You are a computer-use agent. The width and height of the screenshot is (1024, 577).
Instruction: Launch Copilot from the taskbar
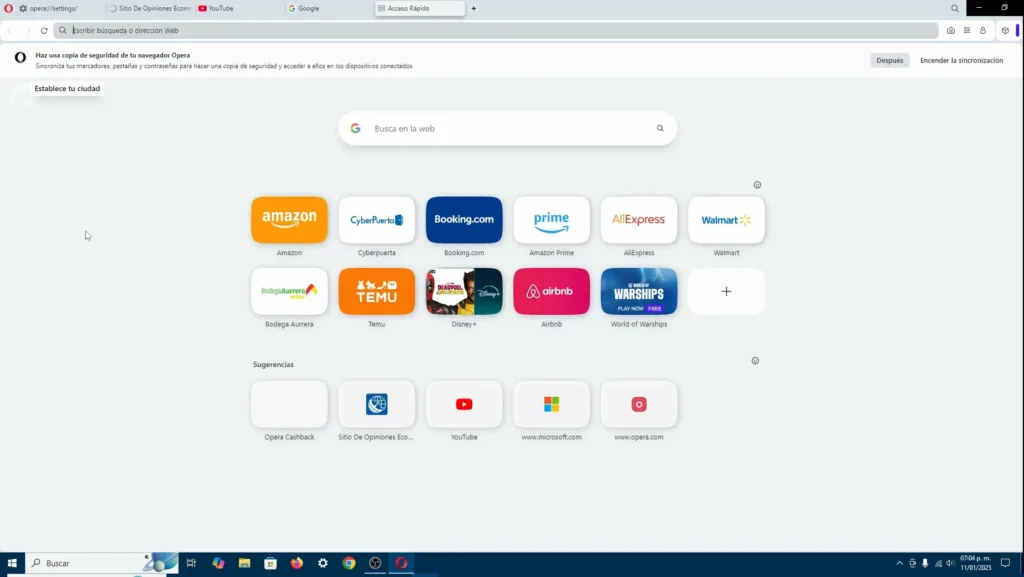tap(218, 563)
